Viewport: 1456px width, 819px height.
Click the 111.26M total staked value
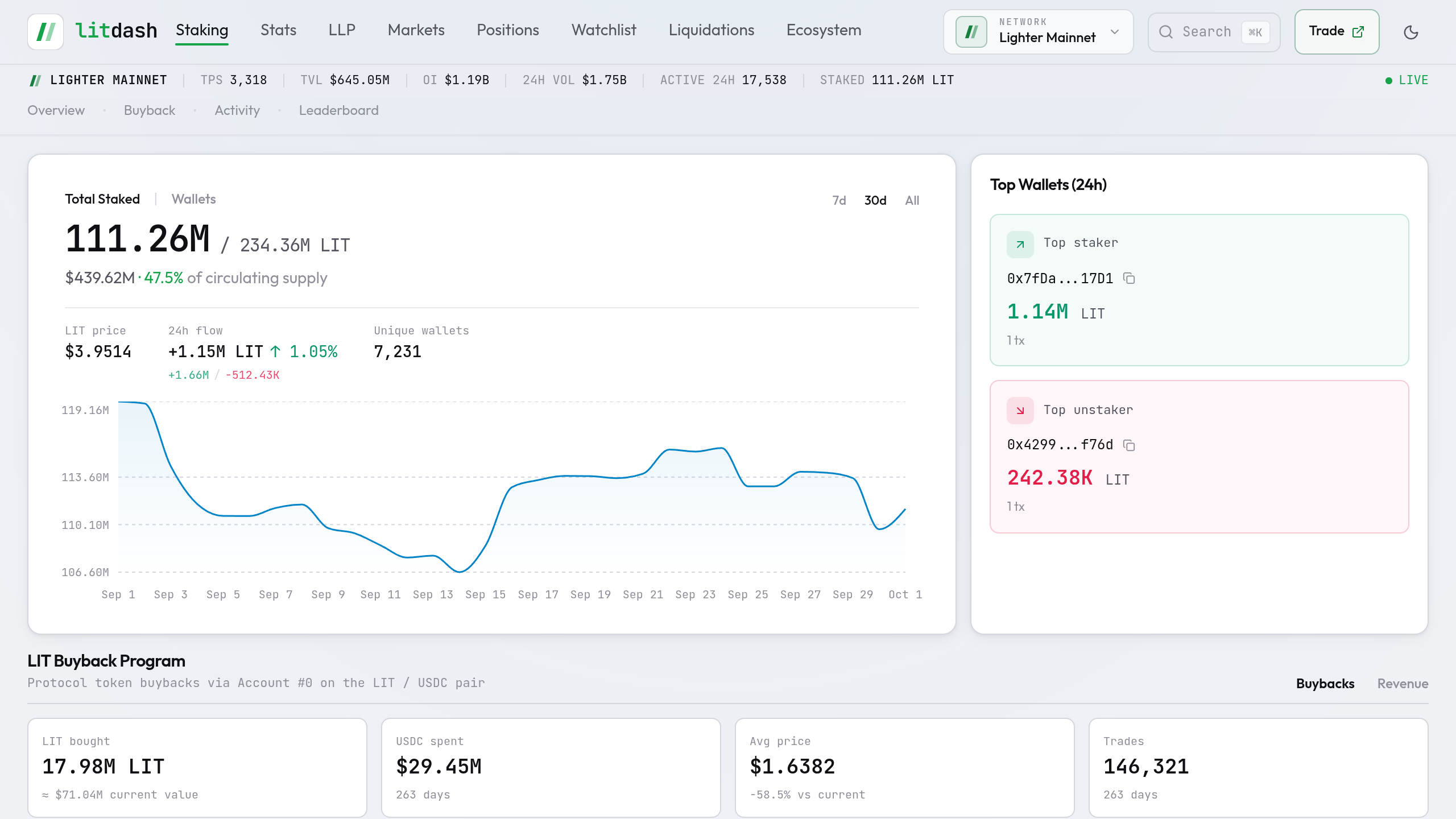click(x=138, y=239)
